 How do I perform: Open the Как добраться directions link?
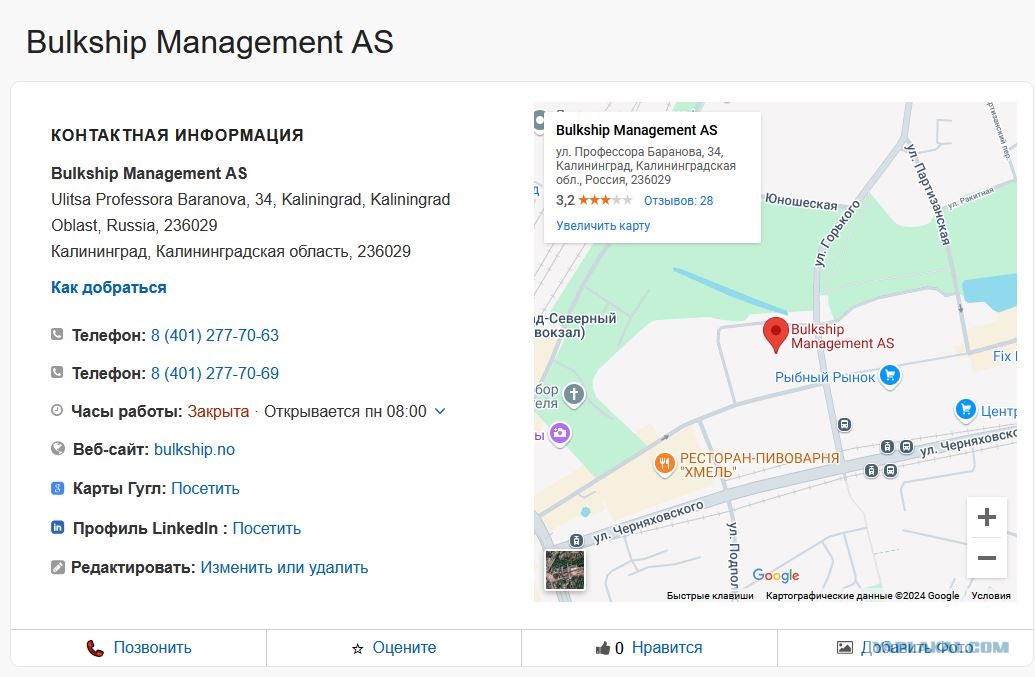[109, 288]
